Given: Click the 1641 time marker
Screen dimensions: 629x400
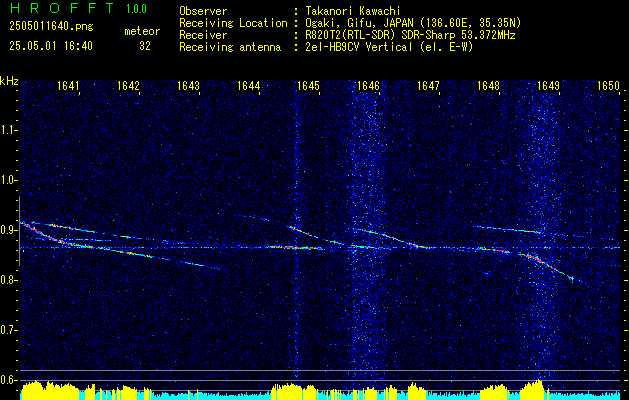Looking at the screenshot, I should coord(68,86).
